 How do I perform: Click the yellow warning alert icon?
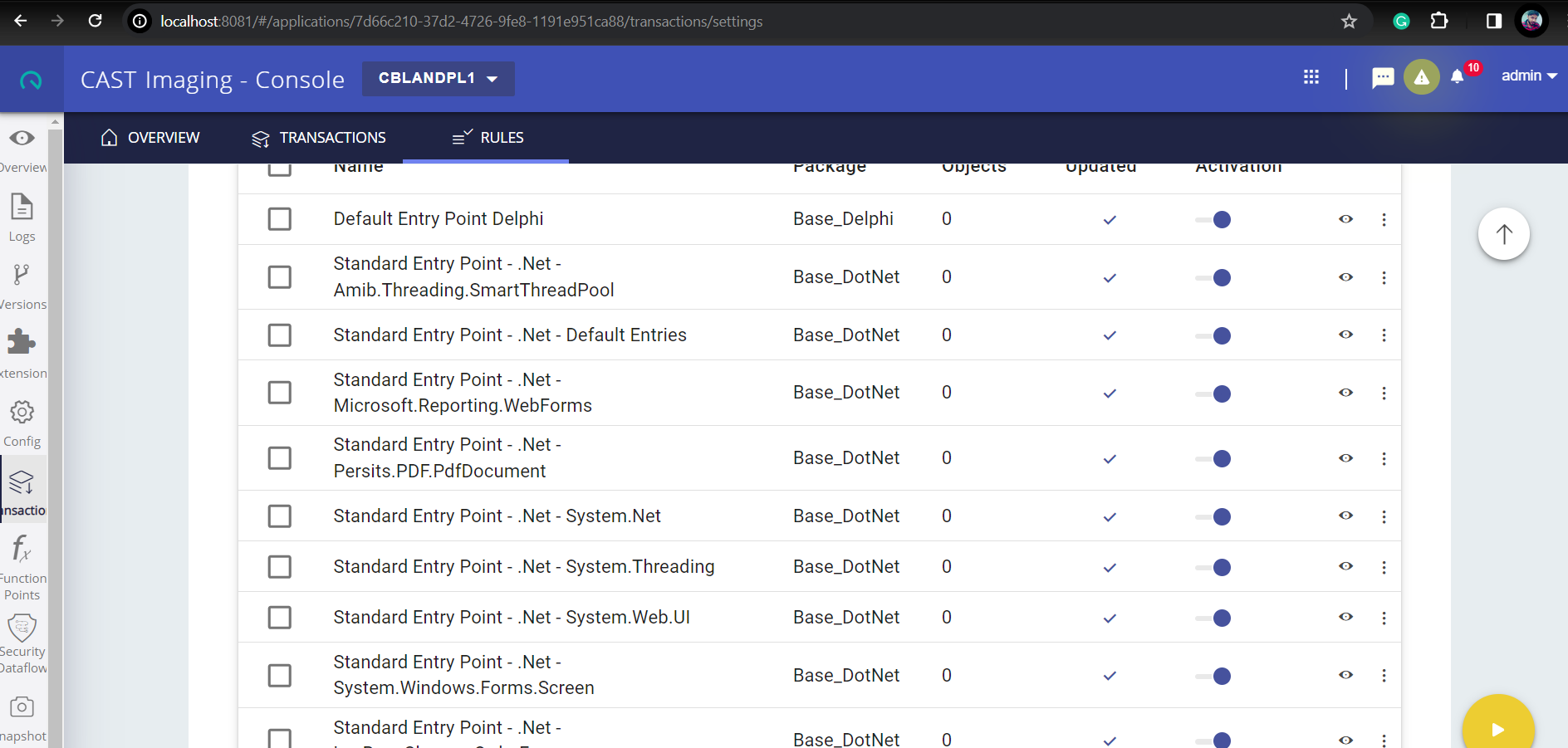pos(1422,77)
